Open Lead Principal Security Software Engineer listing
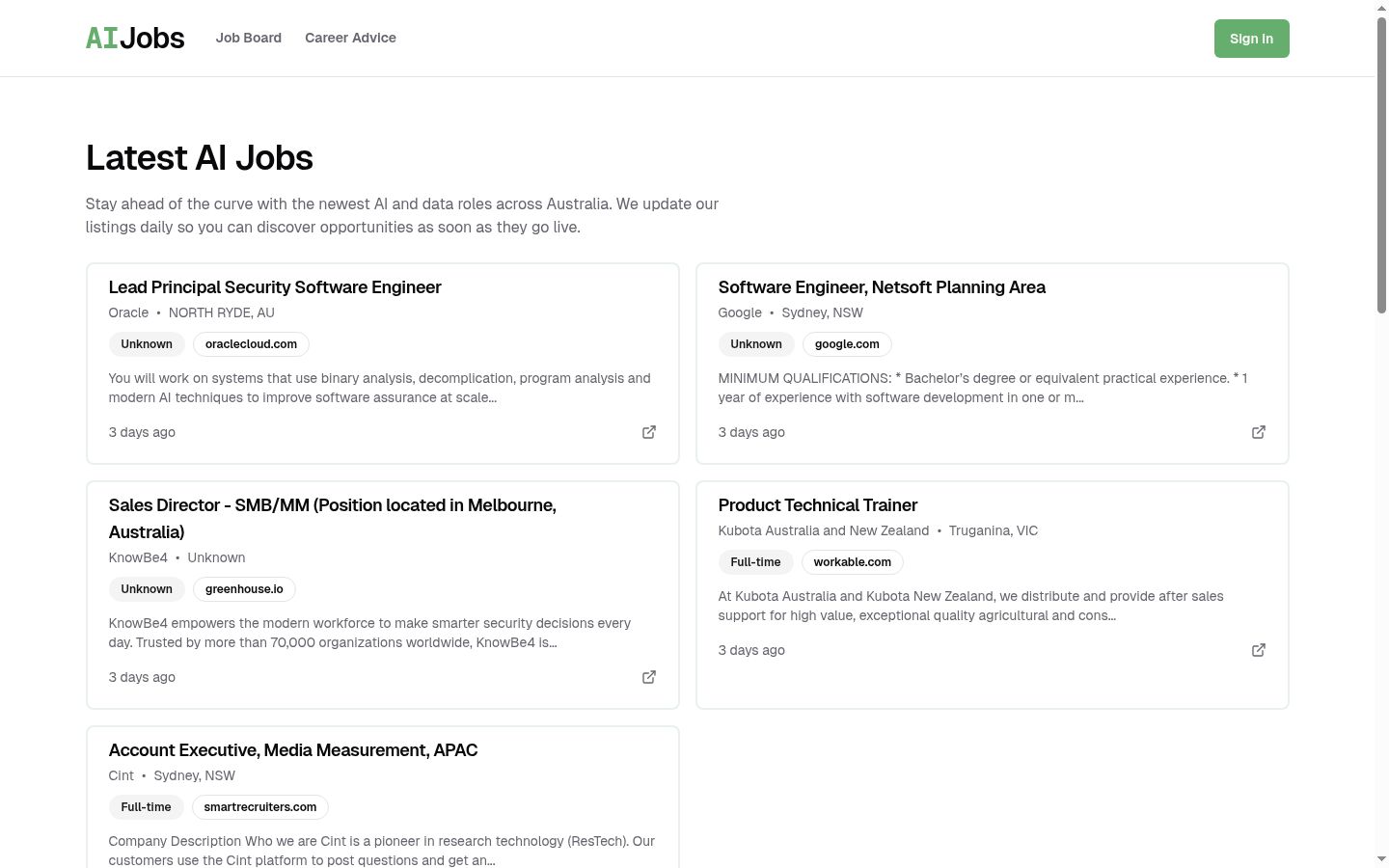 (275, 287)
